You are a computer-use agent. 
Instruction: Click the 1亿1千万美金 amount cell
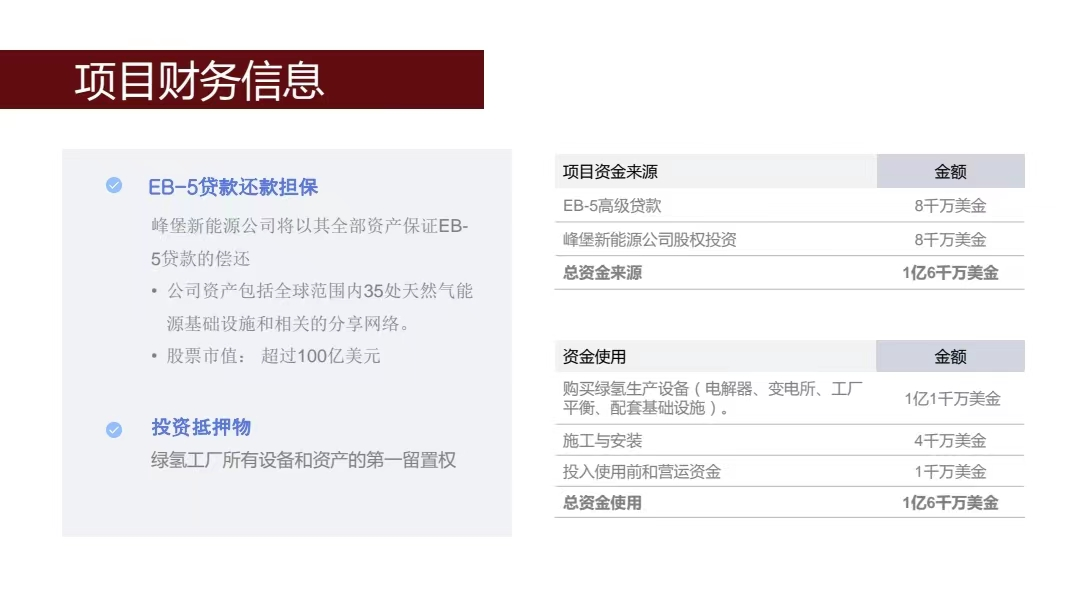pyautogui.click(x=952, y=399)
